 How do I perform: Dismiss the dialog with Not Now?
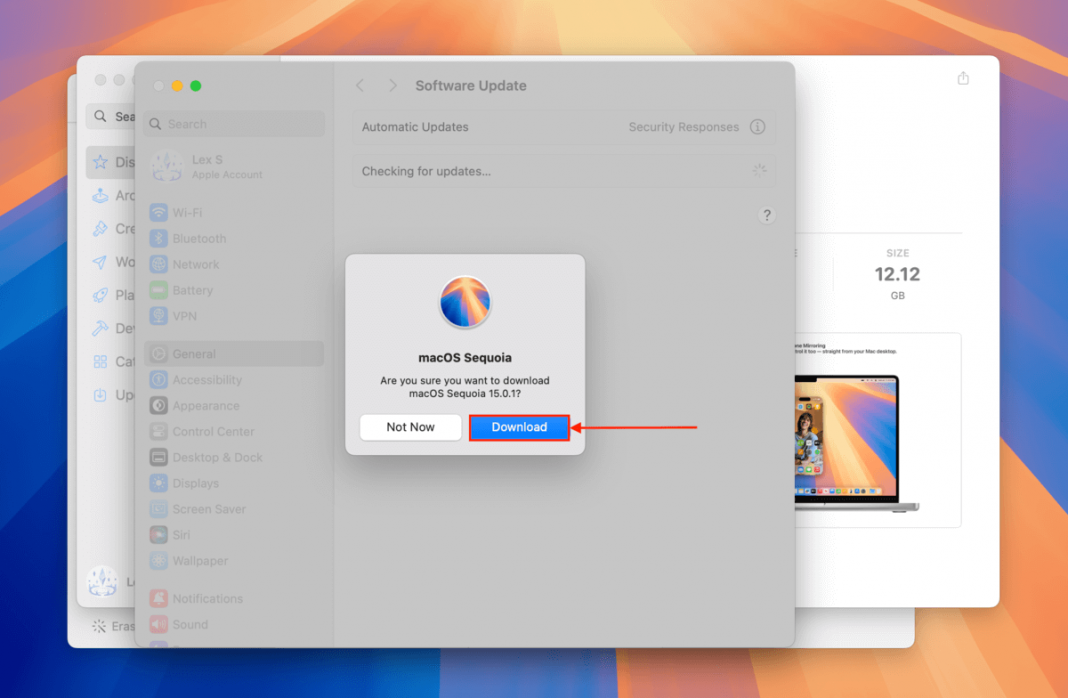410,427
